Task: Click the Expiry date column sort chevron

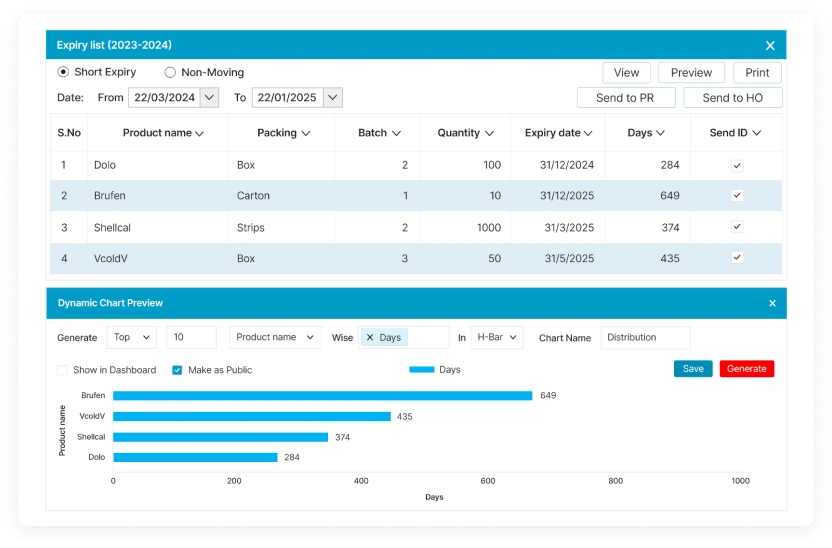Action: click(x=588, y=133)
